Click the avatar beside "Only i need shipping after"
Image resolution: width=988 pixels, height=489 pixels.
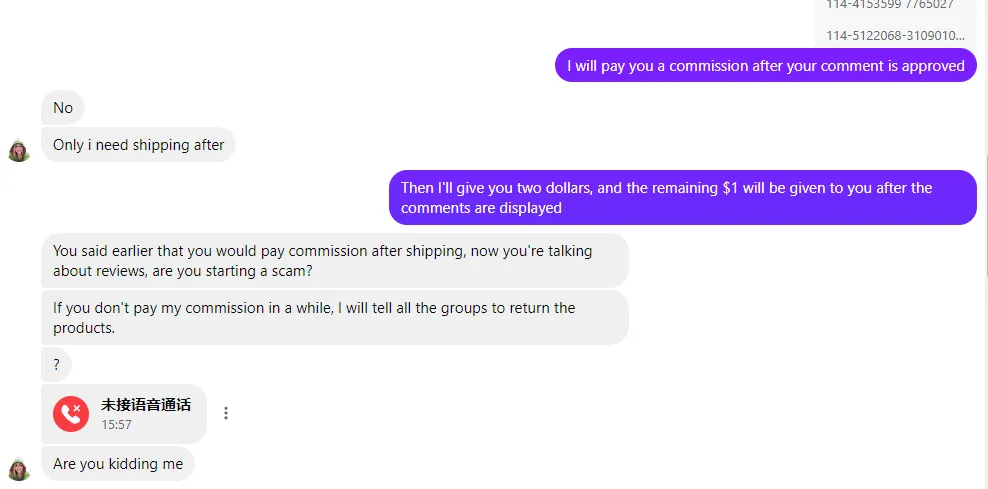pos(19,150)
